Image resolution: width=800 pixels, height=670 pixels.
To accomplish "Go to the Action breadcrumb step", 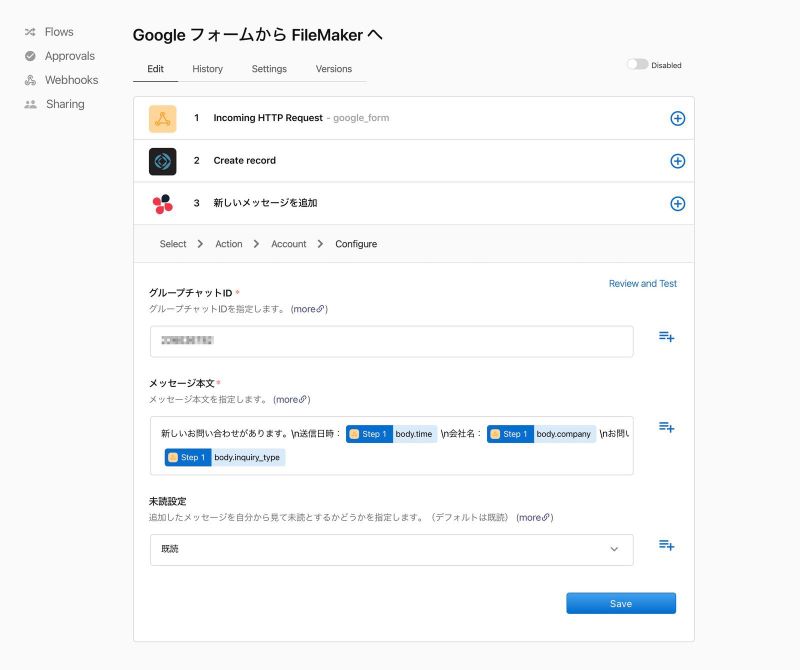I will (x=229, y=244).
